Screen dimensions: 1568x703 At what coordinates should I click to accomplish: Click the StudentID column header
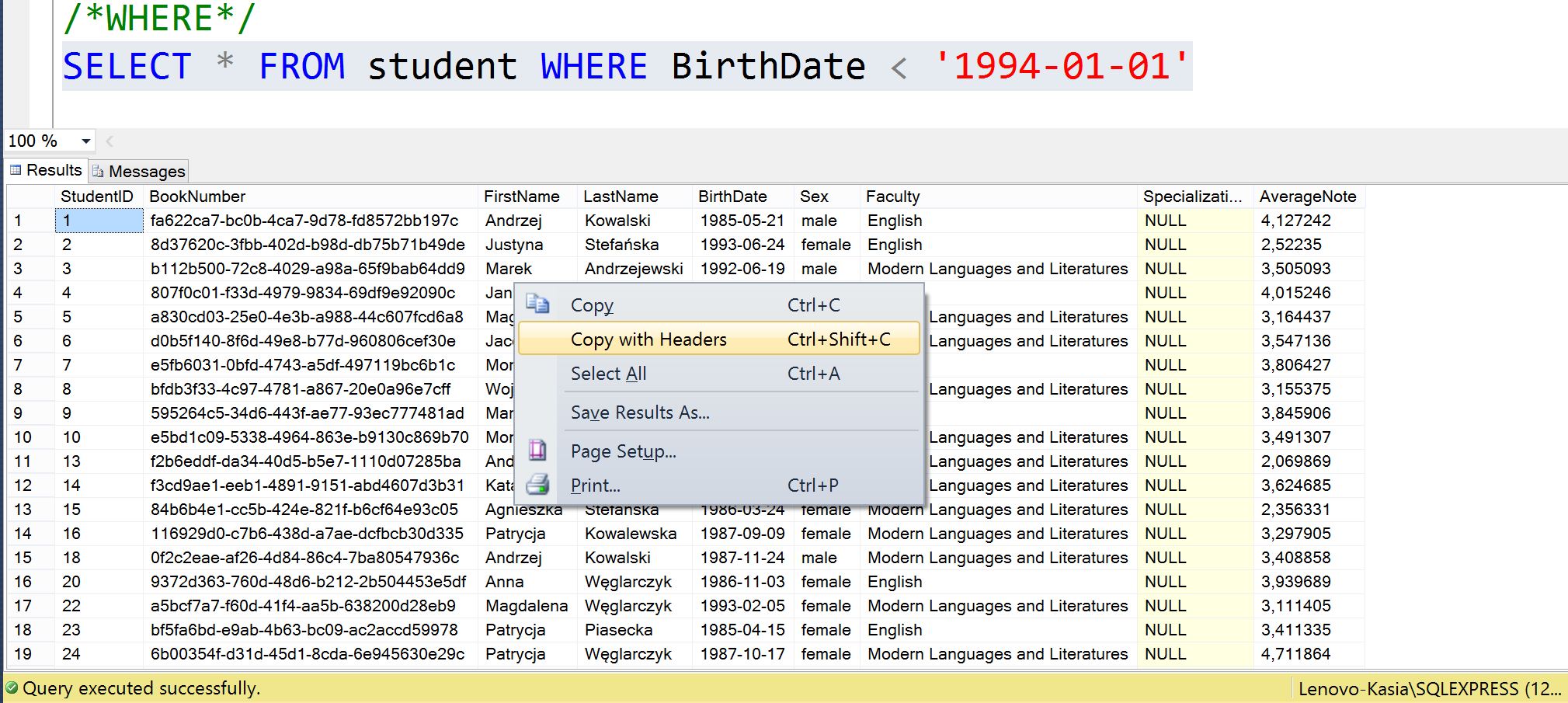click(99, 197)
